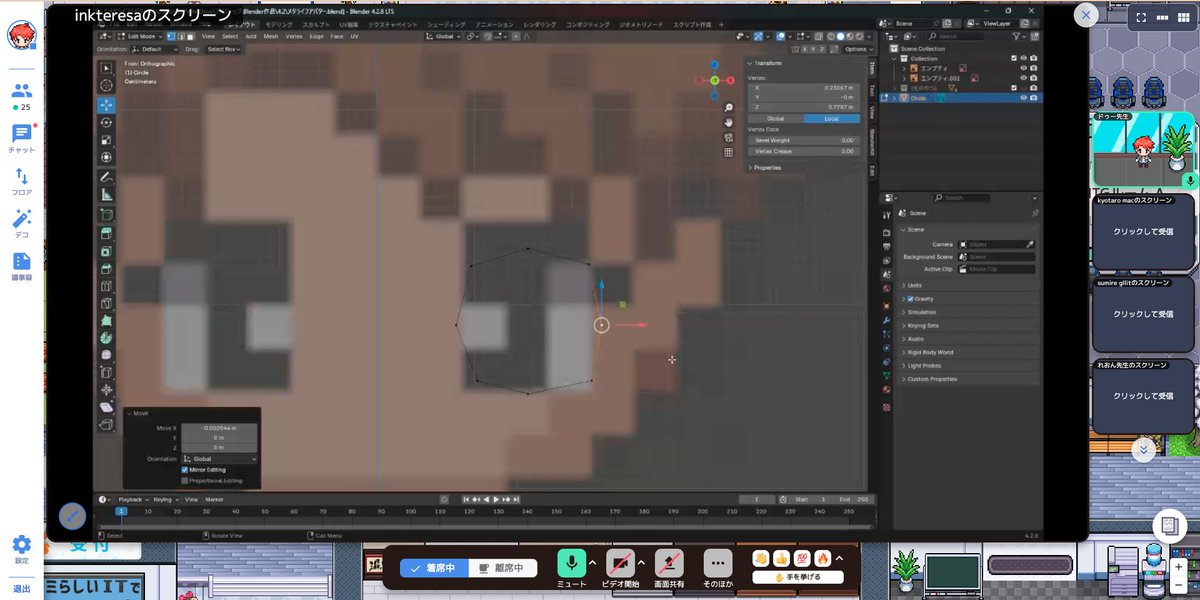
Task: Open the Mesh menu in viewport header
Action: coord(272,36)
